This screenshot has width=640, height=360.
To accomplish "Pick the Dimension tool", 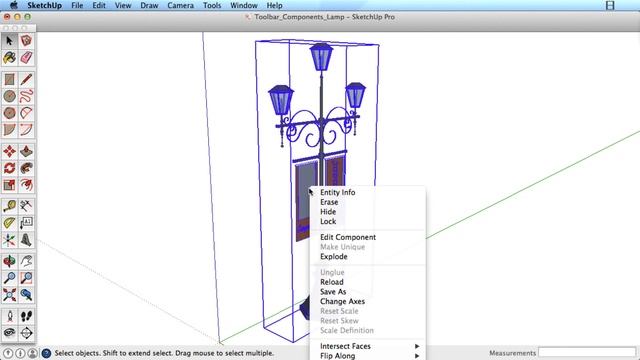I will [27, 206].
